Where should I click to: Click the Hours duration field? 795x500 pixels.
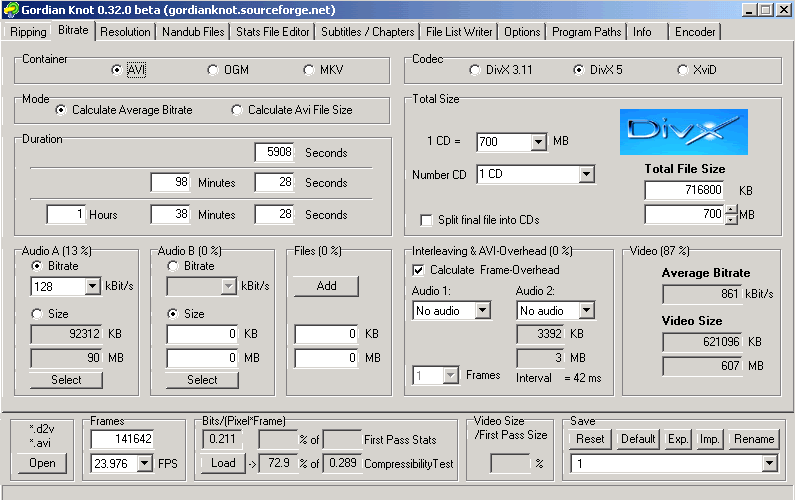coord(66,215)
